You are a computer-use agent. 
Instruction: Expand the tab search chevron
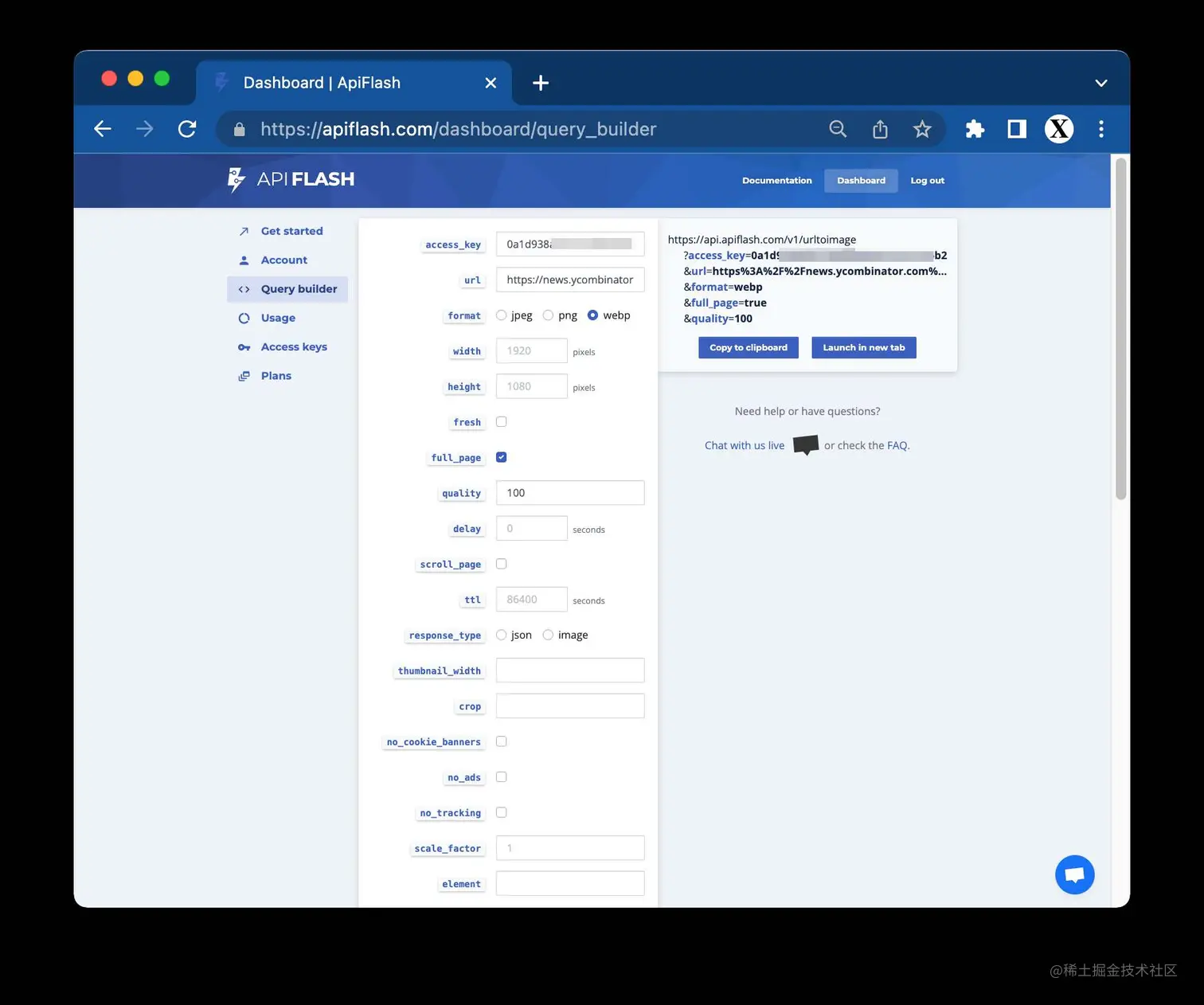(x=1101, y=82)
